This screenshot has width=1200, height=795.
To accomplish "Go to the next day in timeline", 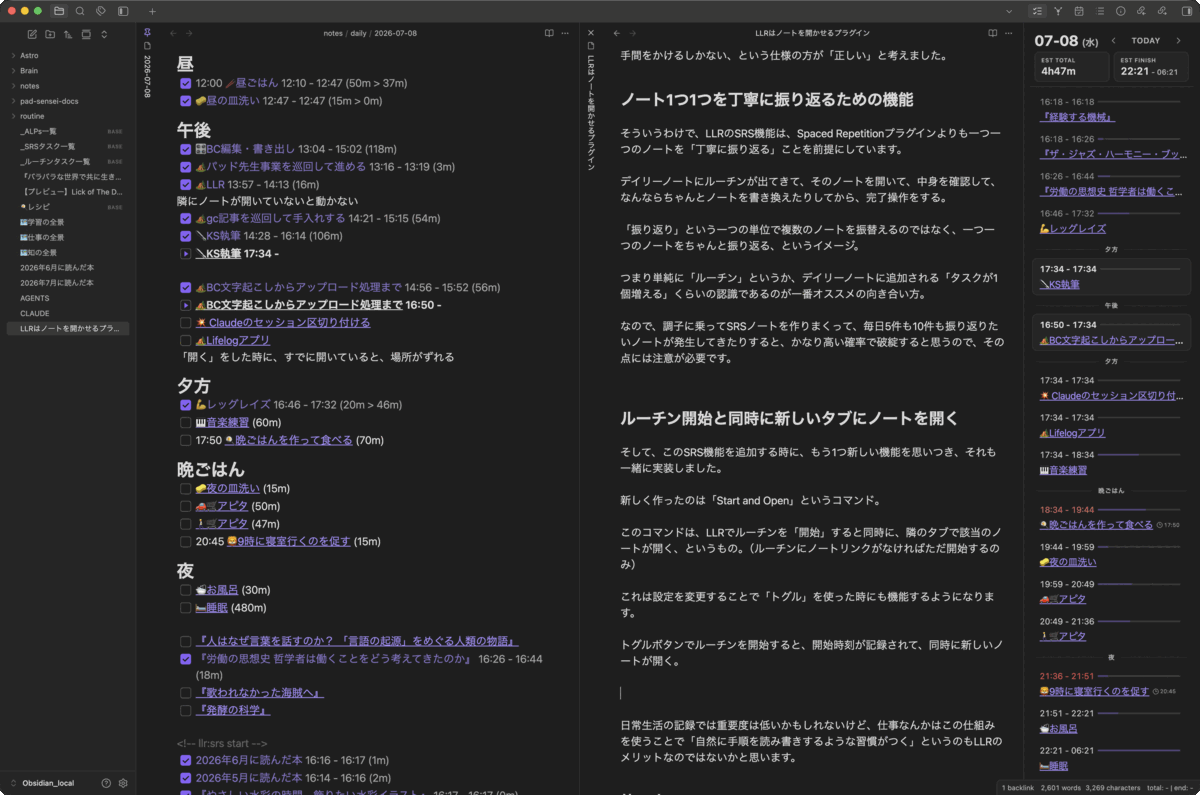I will tap(1178, 41).
